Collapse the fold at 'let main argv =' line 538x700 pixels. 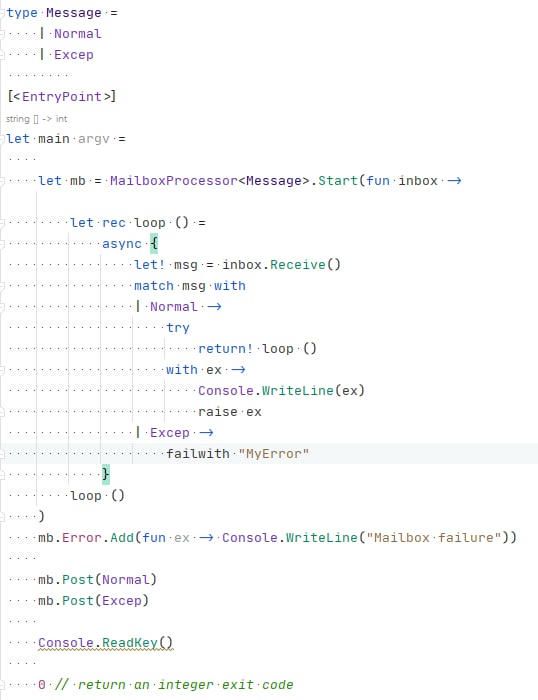(x=2, y=139)
